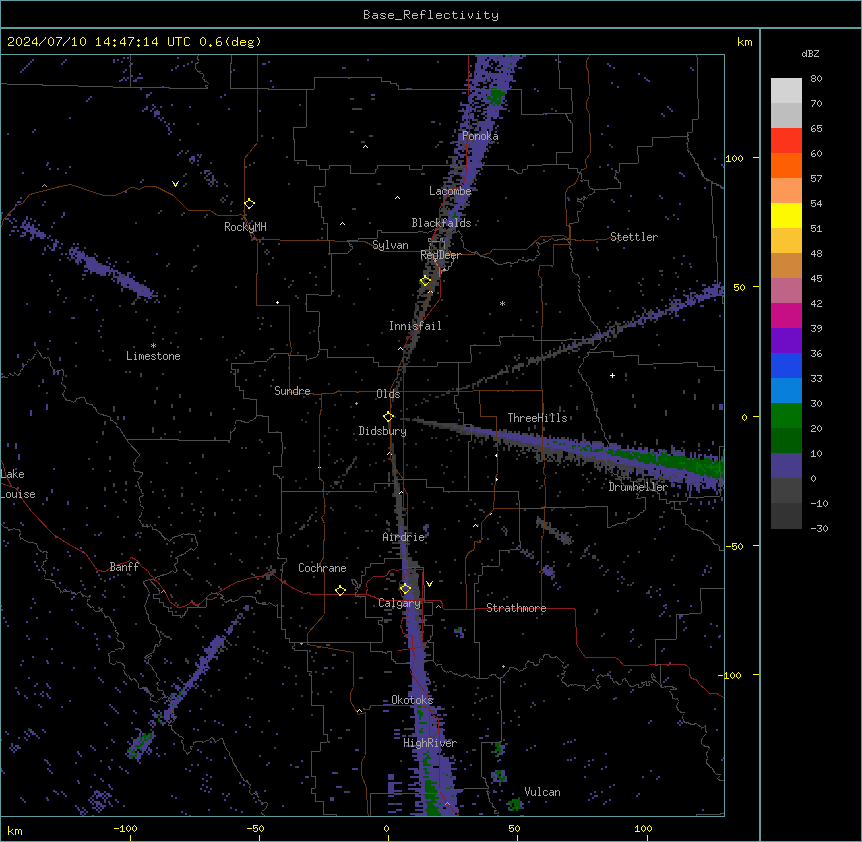Select the magenta 39-42 dBZ legend swatch
This screenshot has height=842, width=862.
(786, 315)
